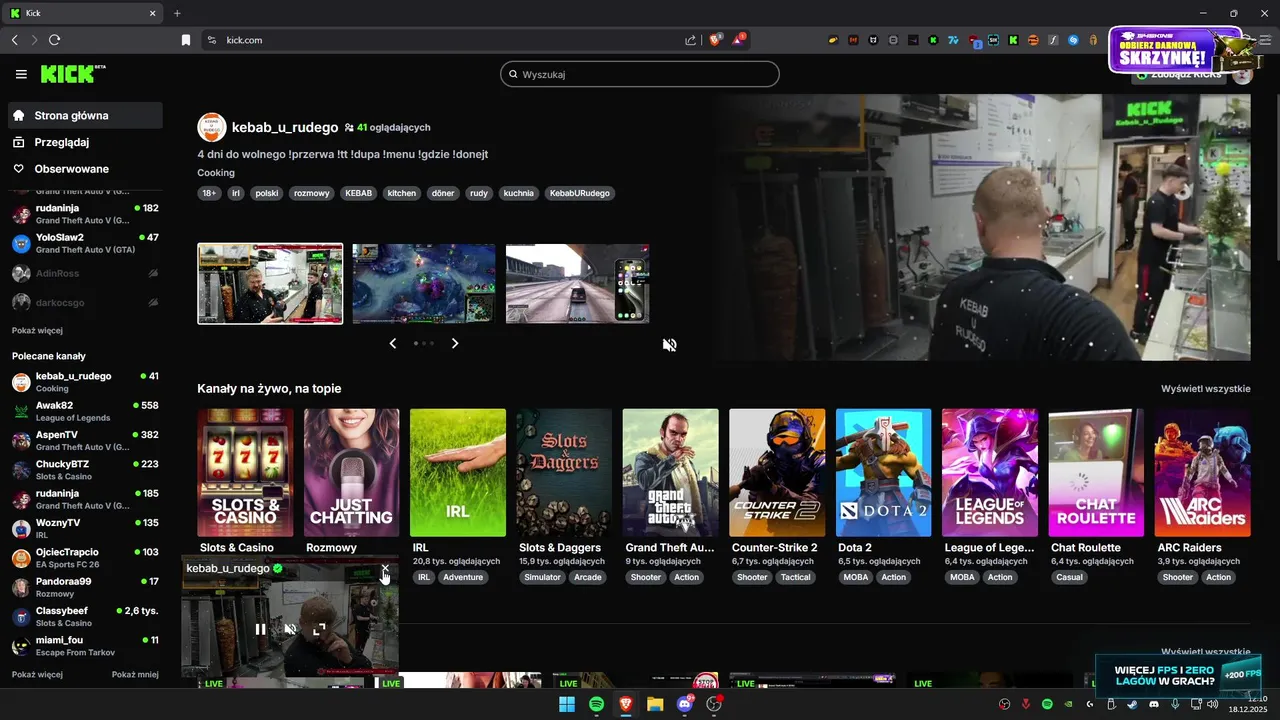This screenshot has height=720, width=1280.
Task: Bookmark the page with bookmark icon
Action: tap(185, 40)
